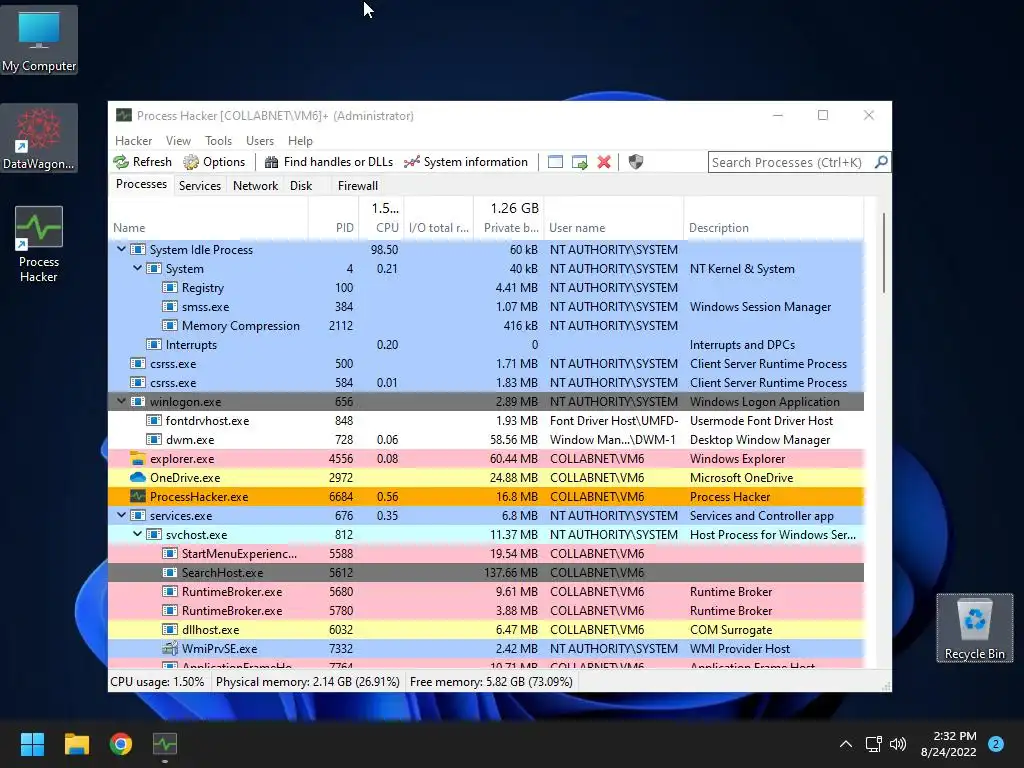Open the notification count badge
1024x768 pixels.
(996, 744)
